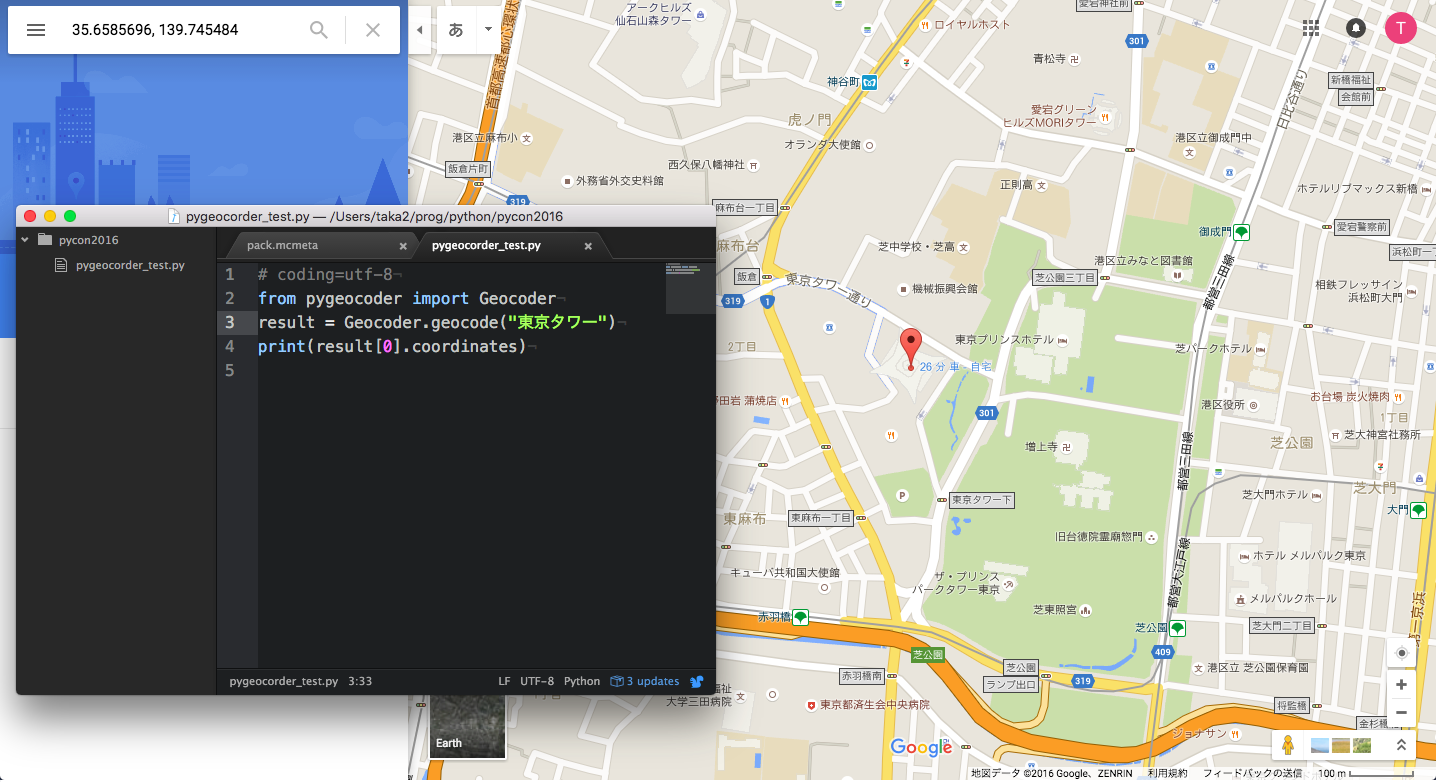
Task: Select the キューバ共和国大使館 label
Action: 785,573
